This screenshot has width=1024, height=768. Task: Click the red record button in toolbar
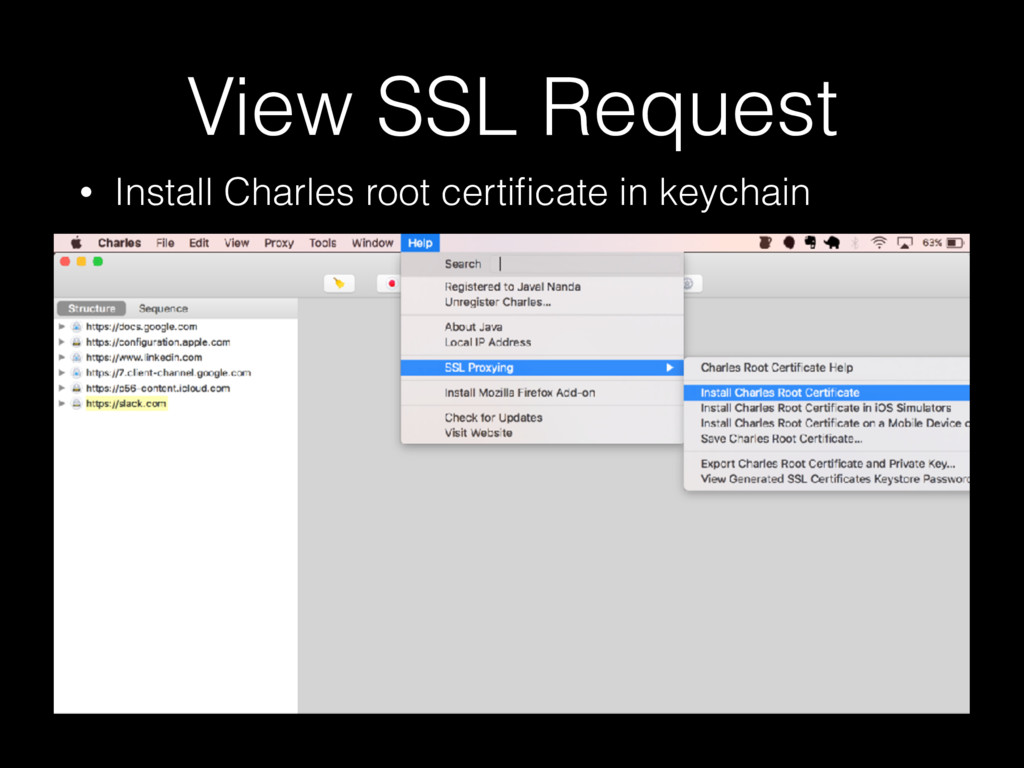pos(391,284)
